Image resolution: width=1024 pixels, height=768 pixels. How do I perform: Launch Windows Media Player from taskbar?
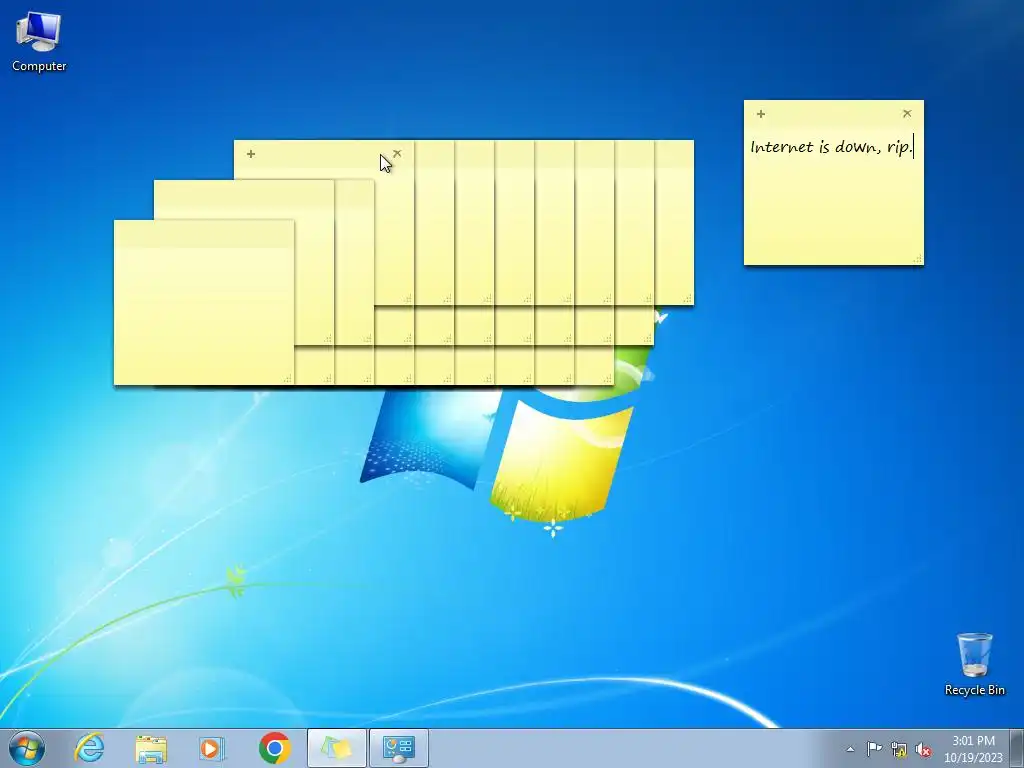click(212, 748)
